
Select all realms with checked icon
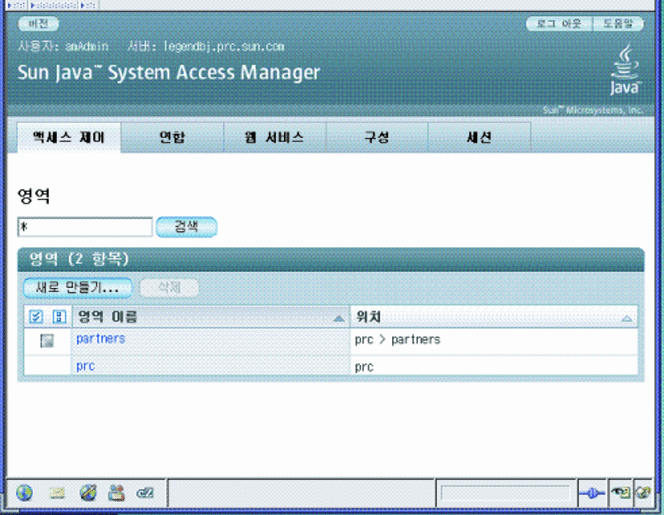[x=36, y=317]
